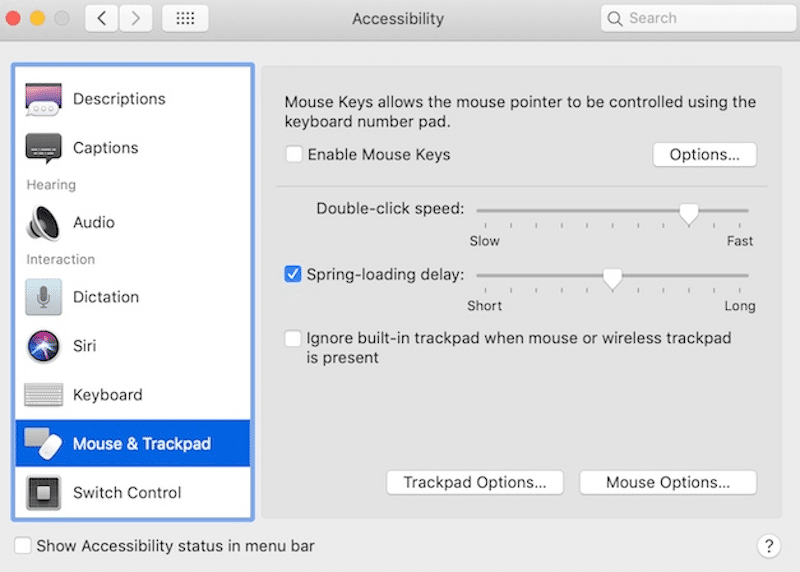800x572 pixels.
Task: Open Mouse Options button
Action: [667, 482]
